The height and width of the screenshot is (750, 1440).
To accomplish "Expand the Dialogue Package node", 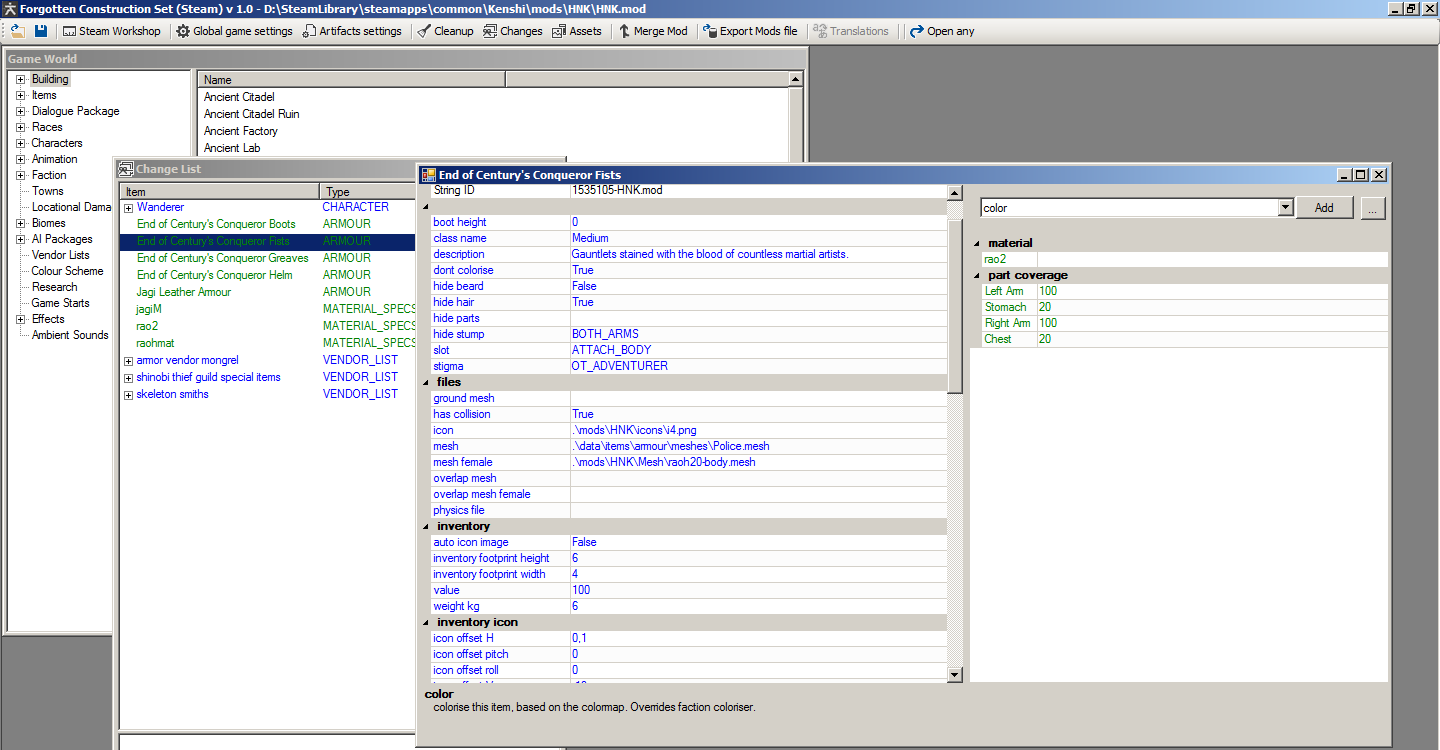I will coord(20,111).
